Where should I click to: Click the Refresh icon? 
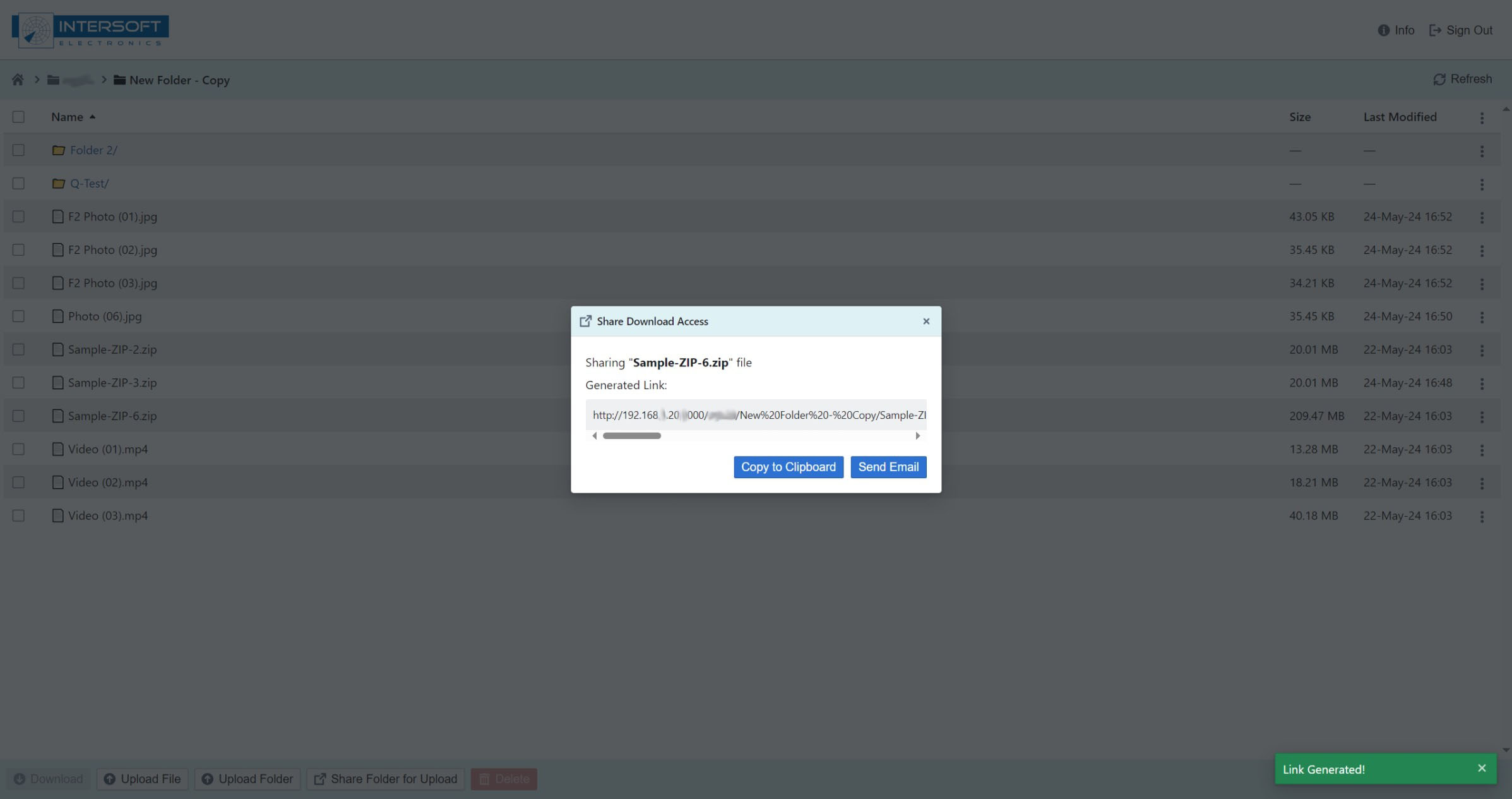pyautogui.click(x=1439, y=80)
